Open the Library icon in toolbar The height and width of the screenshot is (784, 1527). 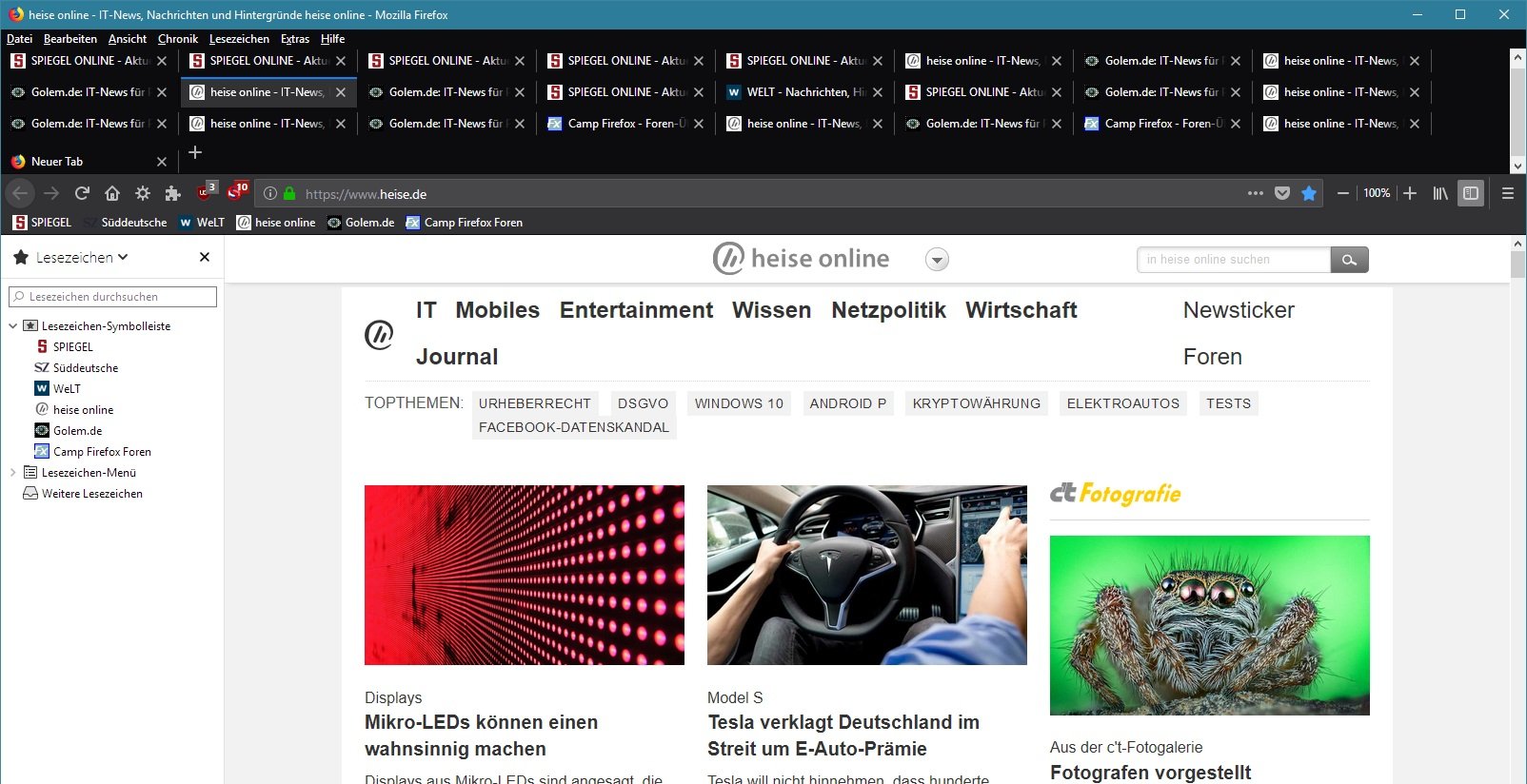coord(1440,193)
